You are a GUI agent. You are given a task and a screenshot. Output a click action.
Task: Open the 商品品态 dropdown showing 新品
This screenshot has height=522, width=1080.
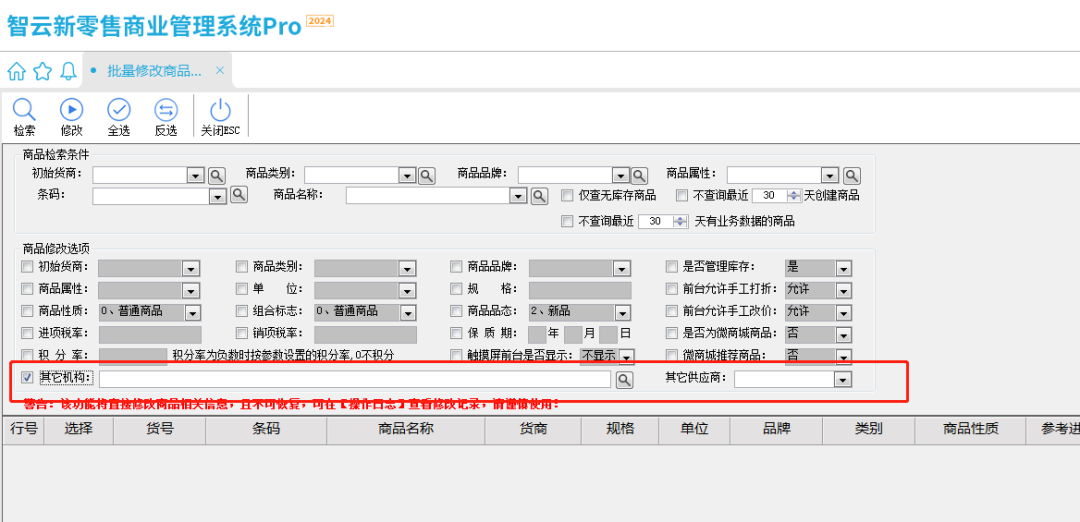point(622,312)
